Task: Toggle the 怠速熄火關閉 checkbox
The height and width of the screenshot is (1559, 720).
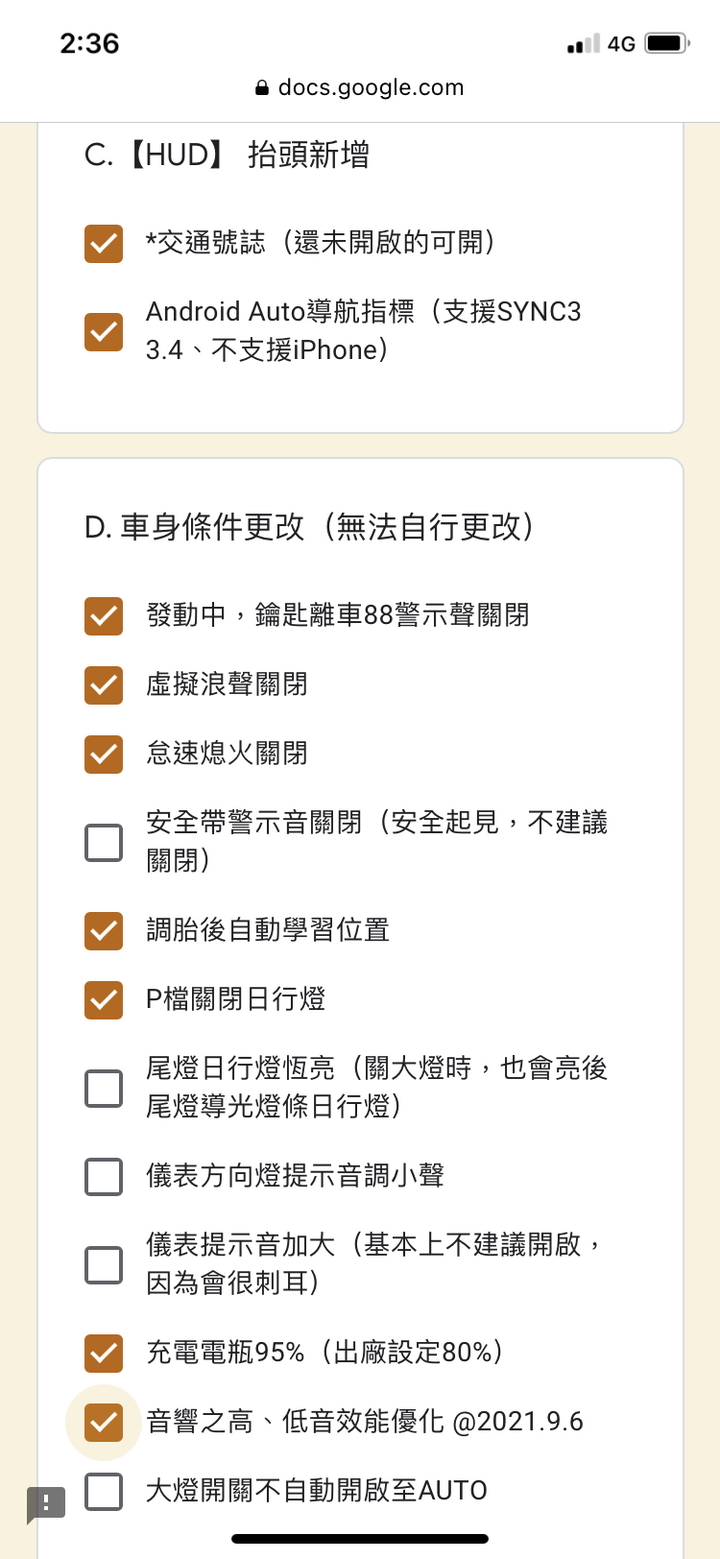Action: pos(104,754)
